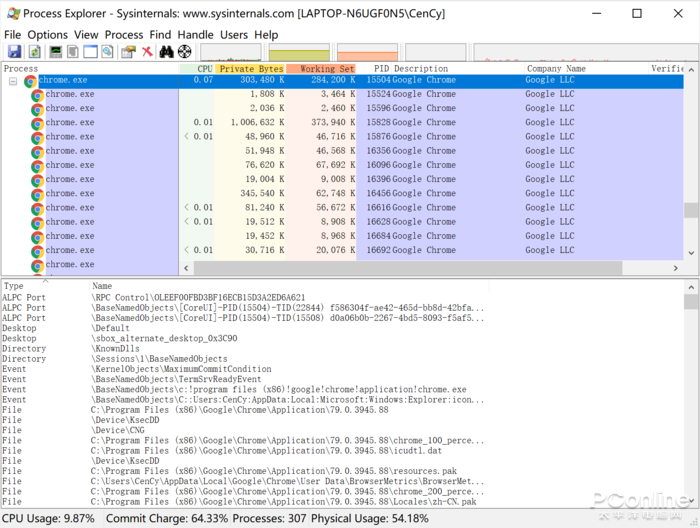
Task: Open the Options menu
Action: click(47, 35)
